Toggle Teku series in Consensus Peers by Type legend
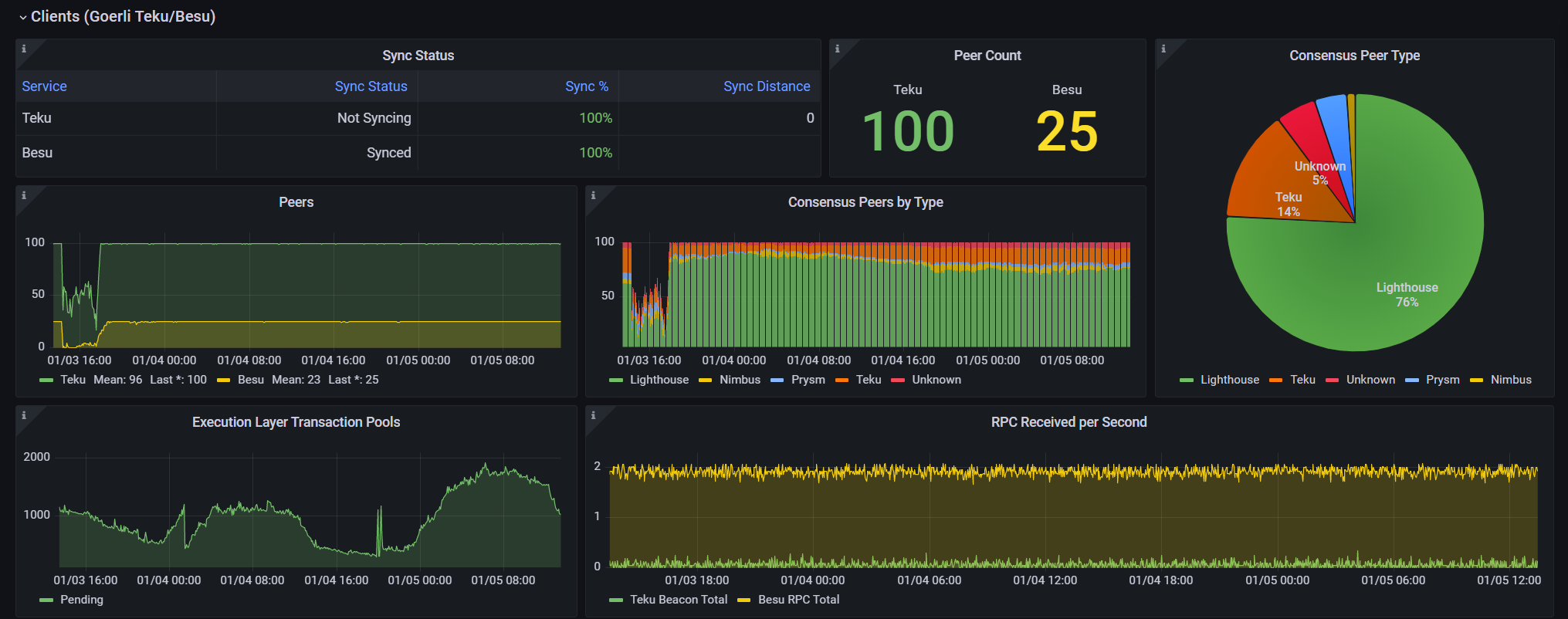1568x619 pixels. coord(868,380)
